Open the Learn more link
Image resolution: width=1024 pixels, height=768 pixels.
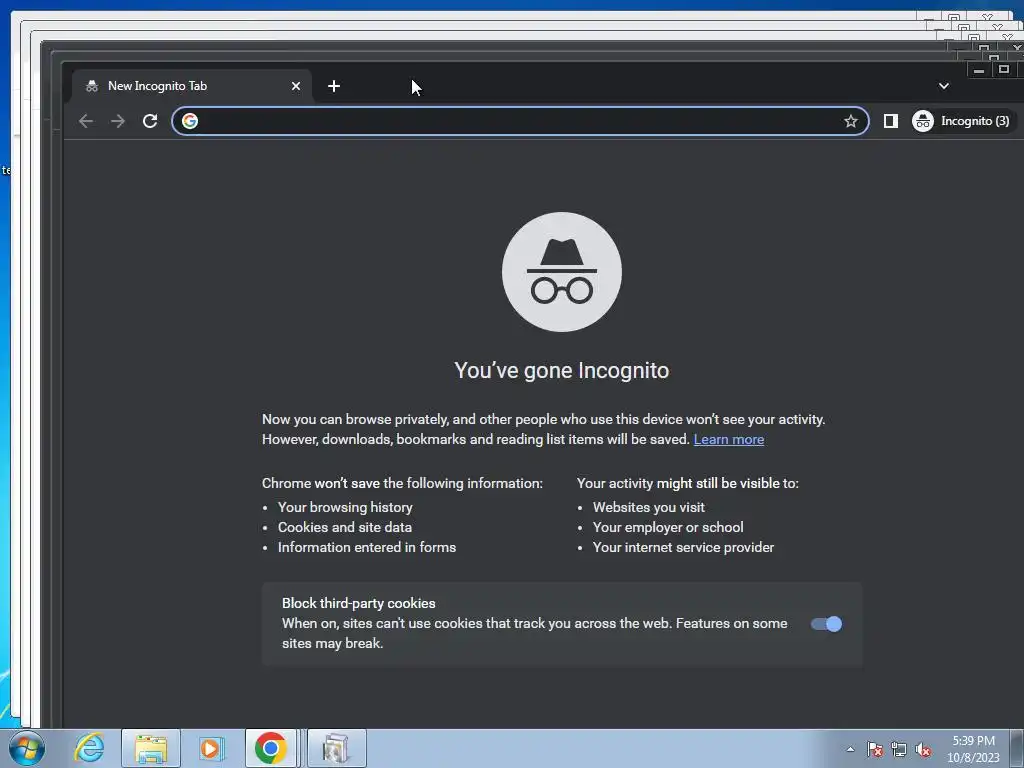point(729,440)
